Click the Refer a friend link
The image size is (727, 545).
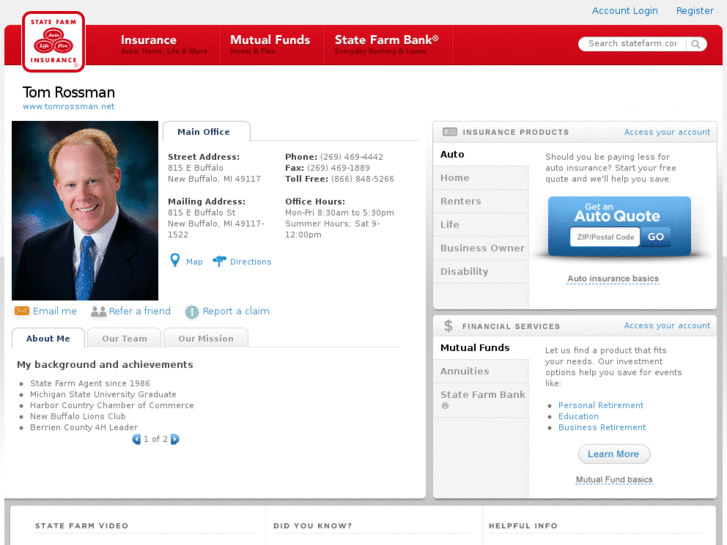[x=140, y=311]
